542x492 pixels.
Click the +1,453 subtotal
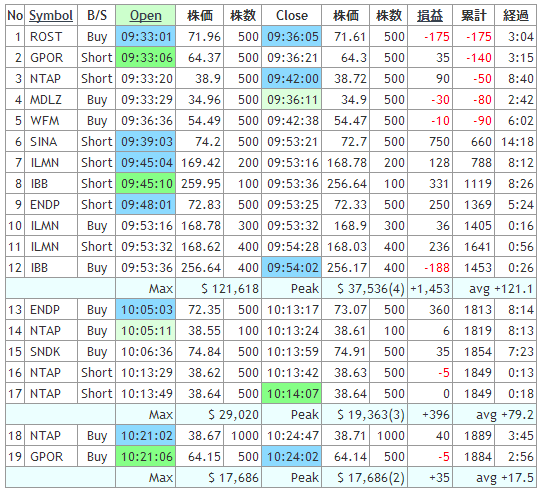pyautogui.click(x=430, y=289)
